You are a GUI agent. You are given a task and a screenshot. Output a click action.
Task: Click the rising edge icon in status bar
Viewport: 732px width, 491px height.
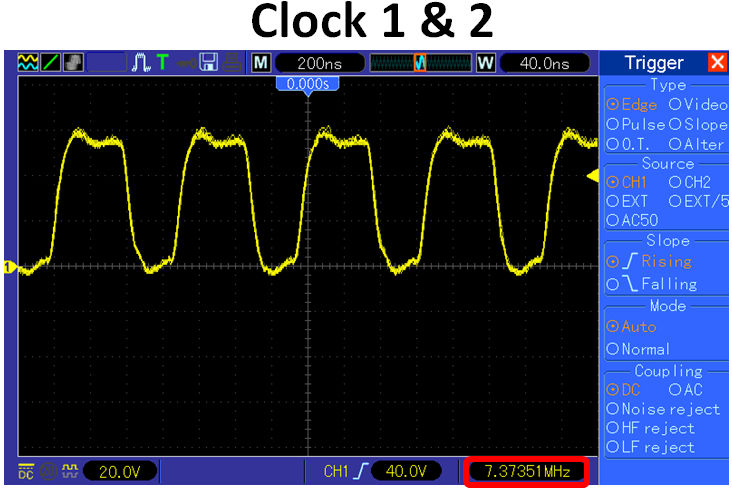point(360,471)
